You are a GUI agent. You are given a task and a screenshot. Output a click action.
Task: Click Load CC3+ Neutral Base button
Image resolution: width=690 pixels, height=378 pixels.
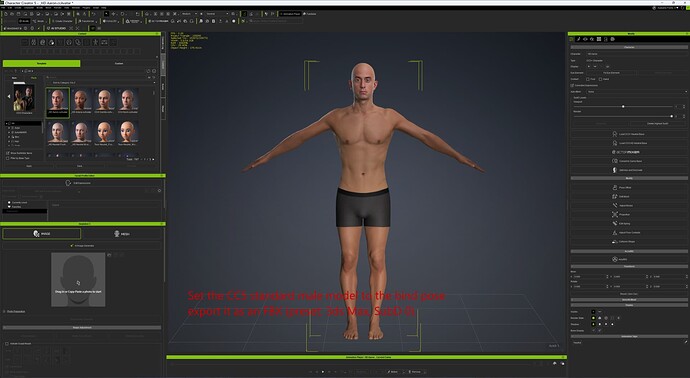(x=629, y=134)
